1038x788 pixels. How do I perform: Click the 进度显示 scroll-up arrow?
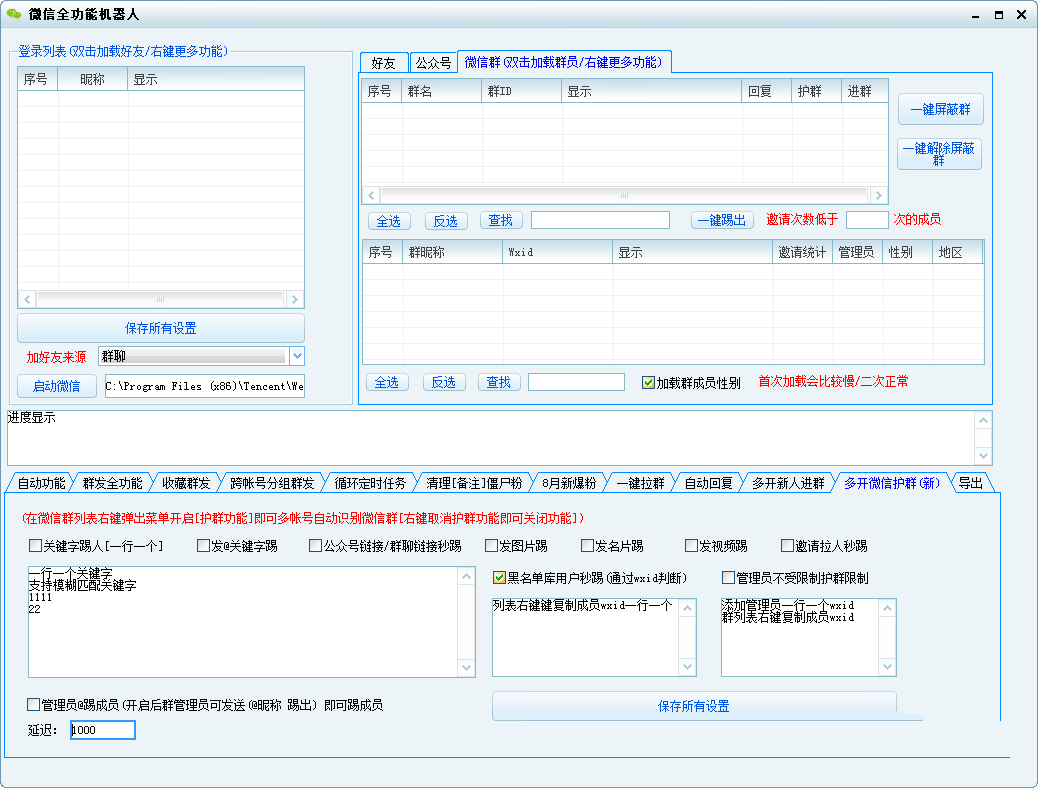[984, 420]
